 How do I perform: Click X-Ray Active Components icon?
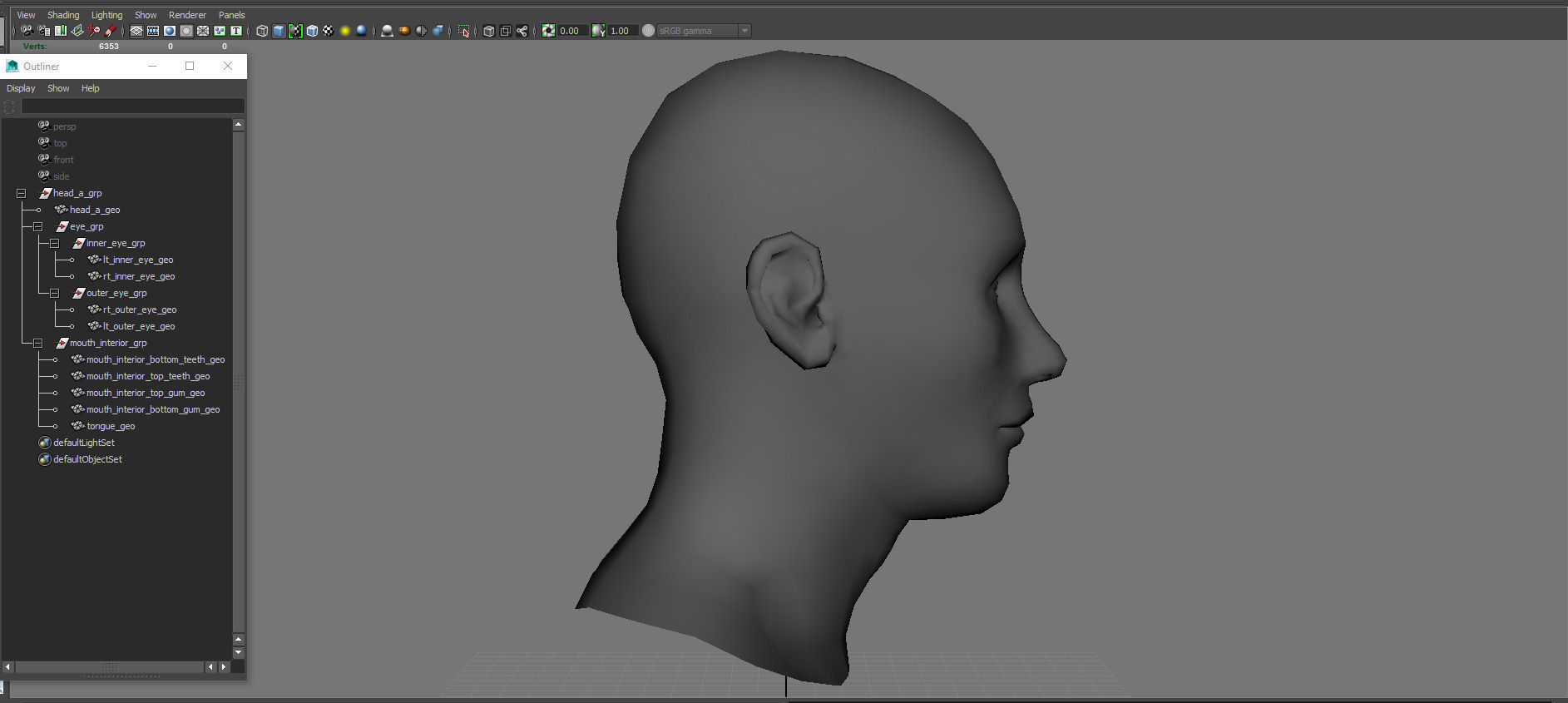(x=506, y=31)
